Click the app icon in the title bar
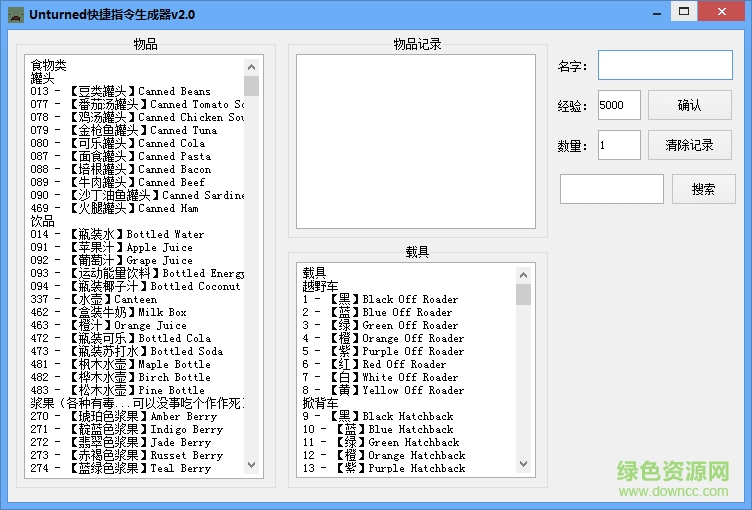752x510 pixels. [16, 14]
